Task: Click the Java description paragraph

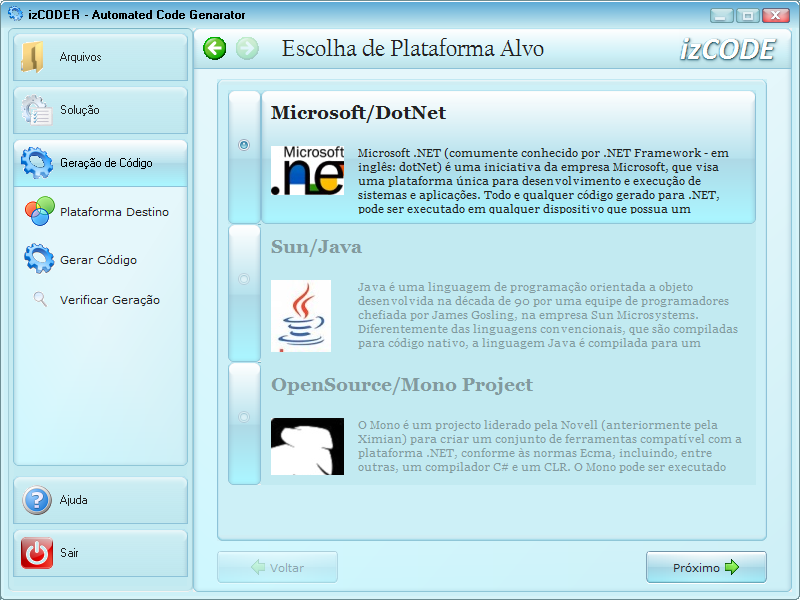Action: [548, 315]
